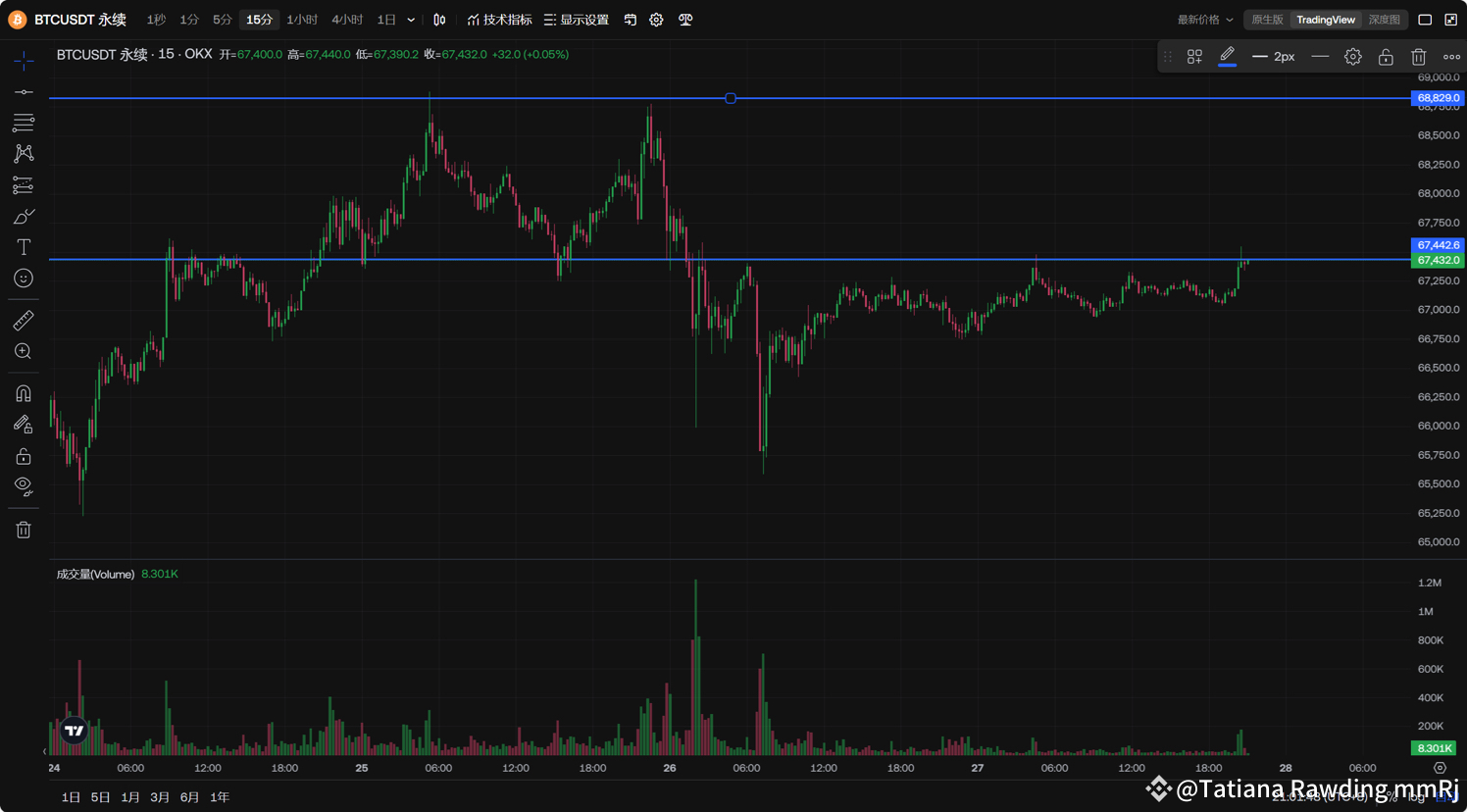Select the pitchfork drawing tool
The width and height of the screenshot is (1467, 812).
tap(24, 153)
